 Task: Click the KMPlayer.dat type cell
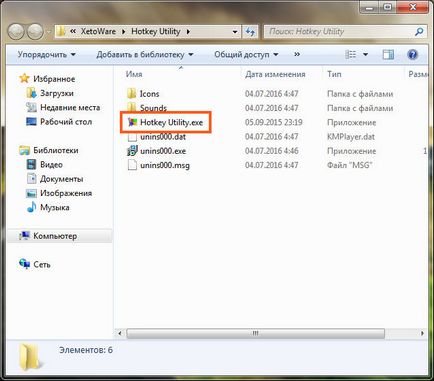pos(351,137)
